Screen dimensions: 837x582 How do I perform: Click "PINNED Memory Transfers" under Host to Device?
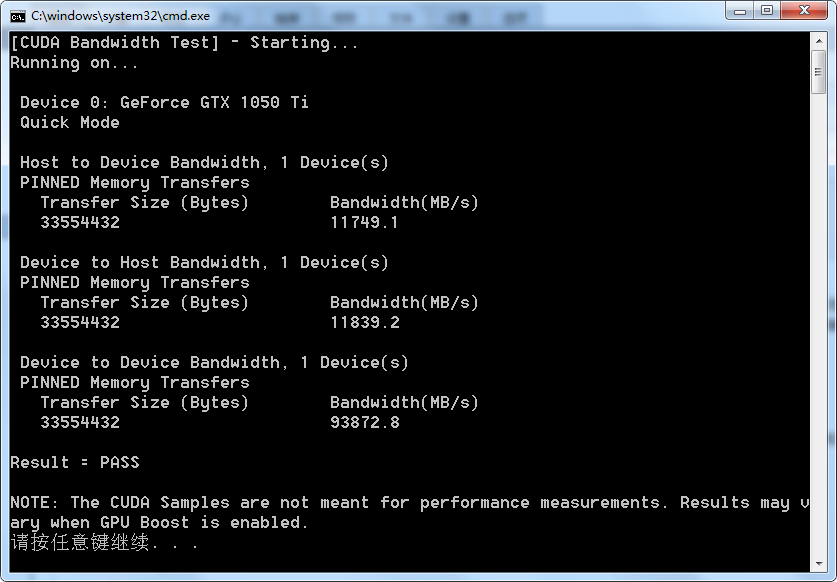coord(135,183)
